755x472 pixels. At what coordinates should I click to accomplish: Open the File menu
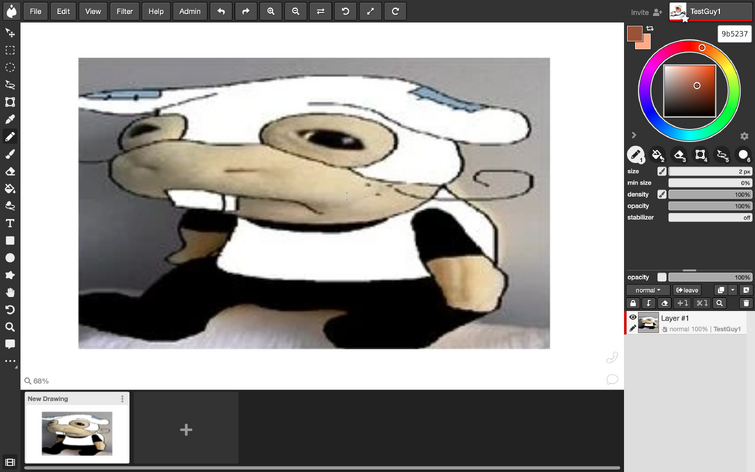click(36, 11)
